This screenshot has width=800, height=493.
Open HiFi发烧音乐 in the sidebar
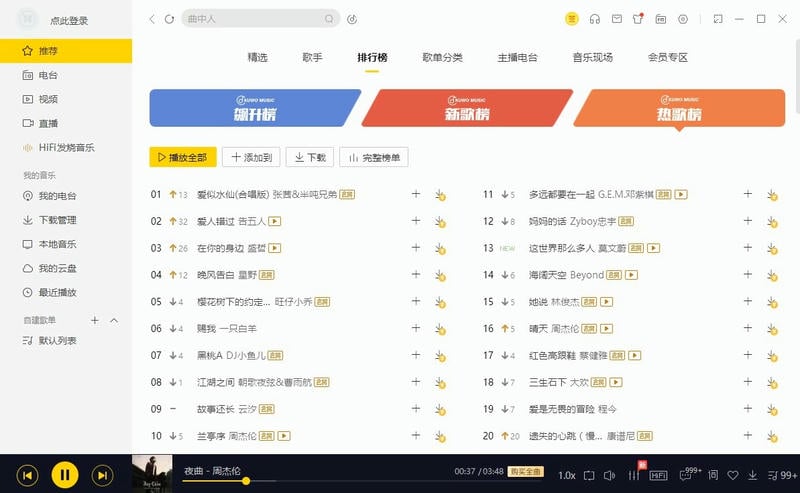[66, 147]
